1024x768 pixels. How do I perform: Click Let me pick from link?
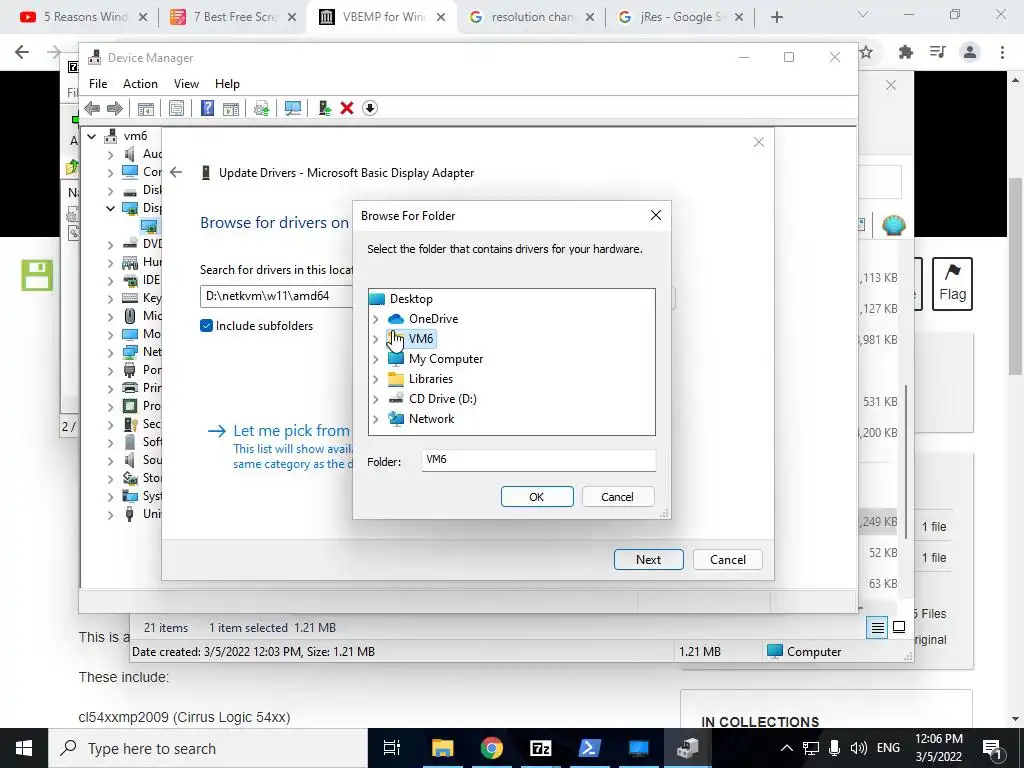click(291, 431)
